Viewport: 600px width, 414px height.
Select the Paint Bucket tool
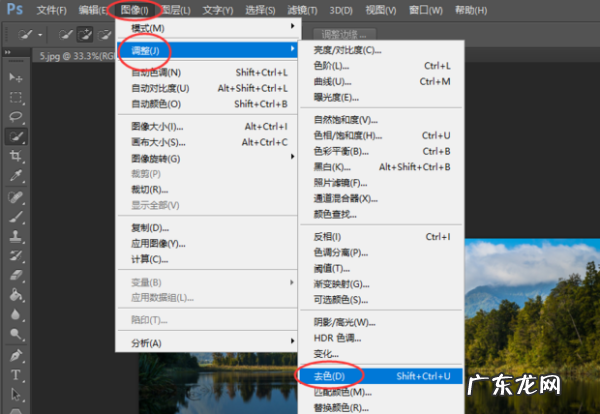[16, 295]
